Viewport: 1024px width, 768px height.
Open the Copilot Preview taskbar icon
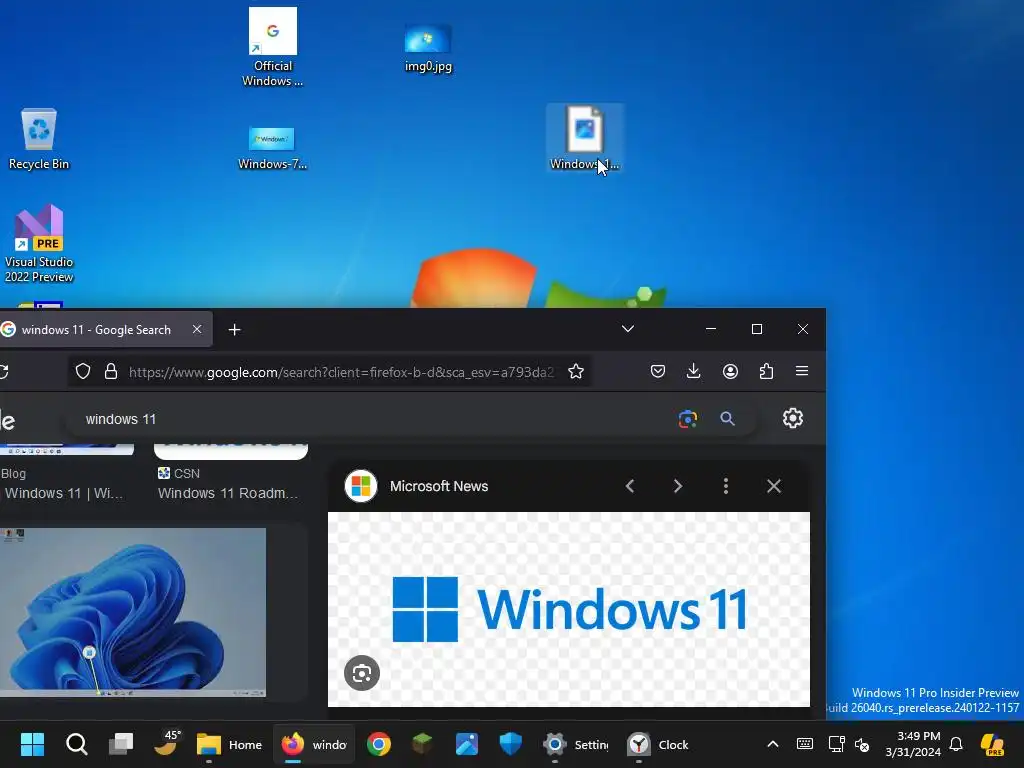point(992,744)
